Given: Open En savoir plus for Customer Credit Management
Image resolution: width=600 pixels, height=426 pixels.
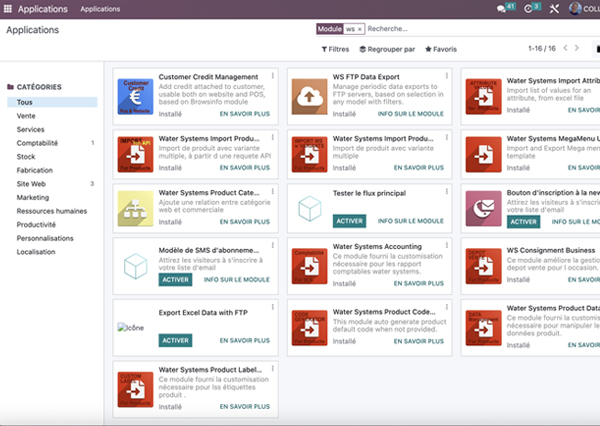Looking at the screenshot, I should (245, 114).
